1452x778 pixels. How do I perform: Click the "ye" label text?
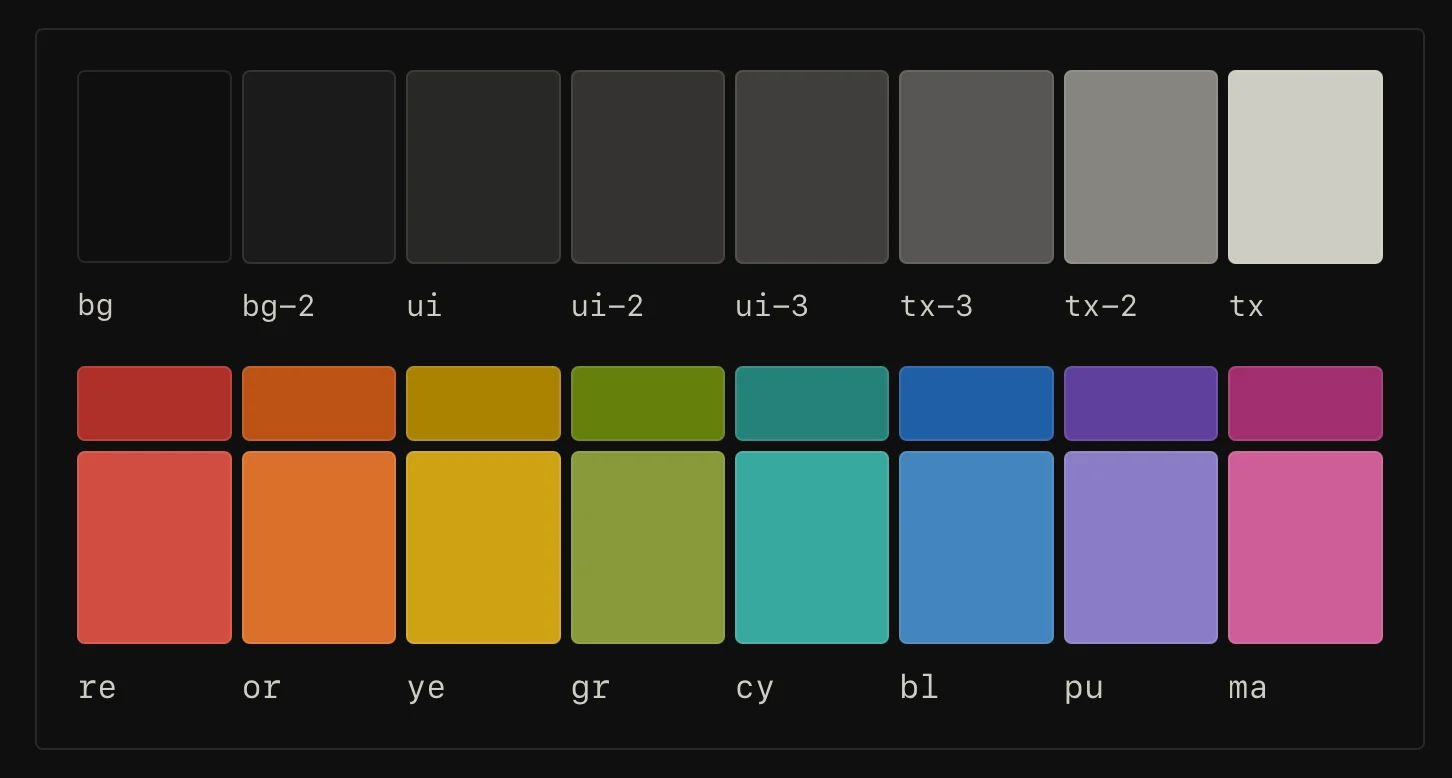click(x=426, y=689)
